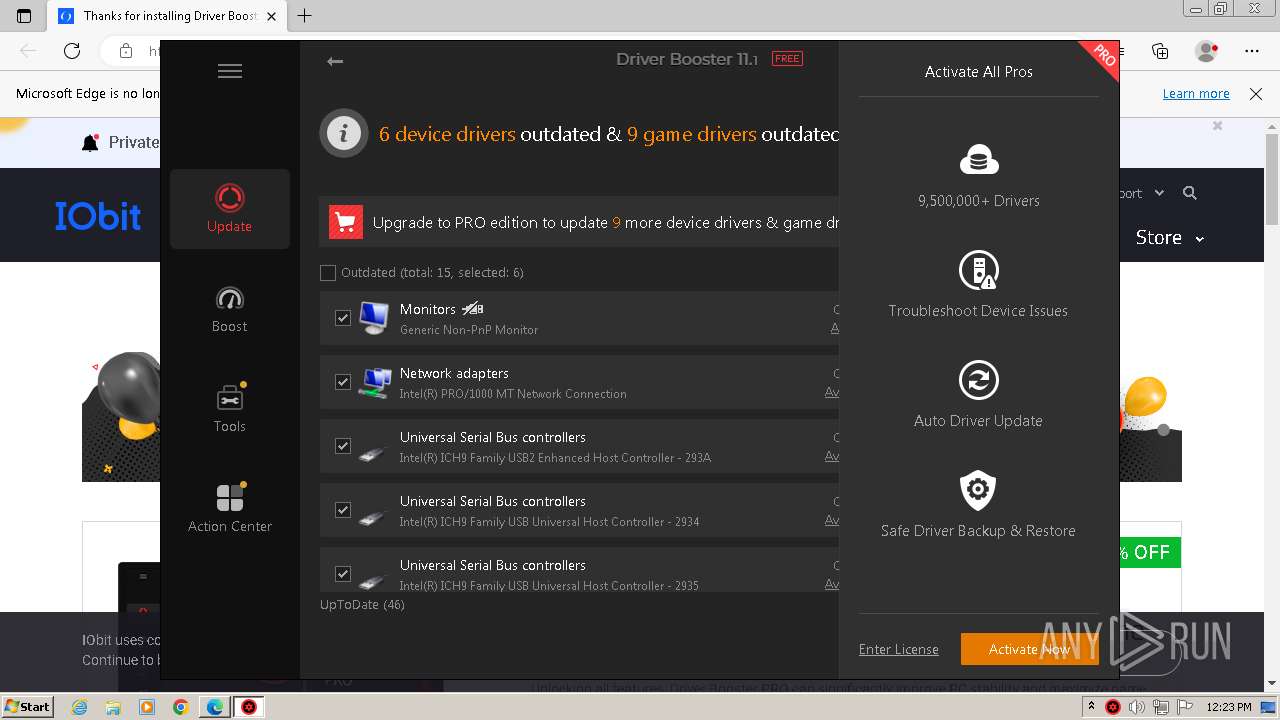The image size is (1280, 720).
Task: Open Action Center in the sidebar
Action: tap(230, 509)
